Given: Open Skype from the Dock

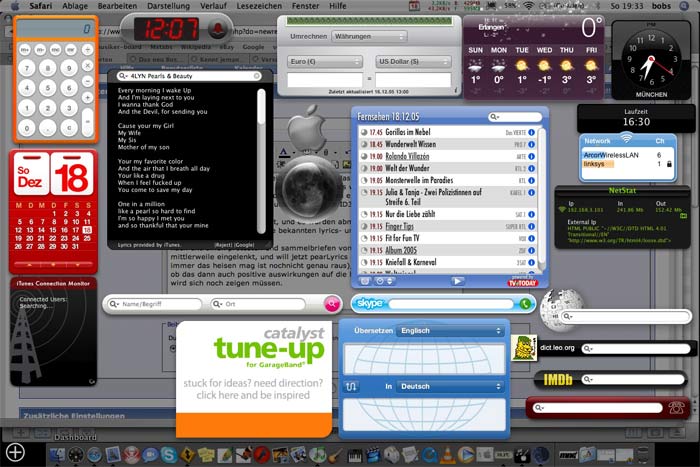Looking at the screenshot, I should pyautogui.click(x=169, y=454).
